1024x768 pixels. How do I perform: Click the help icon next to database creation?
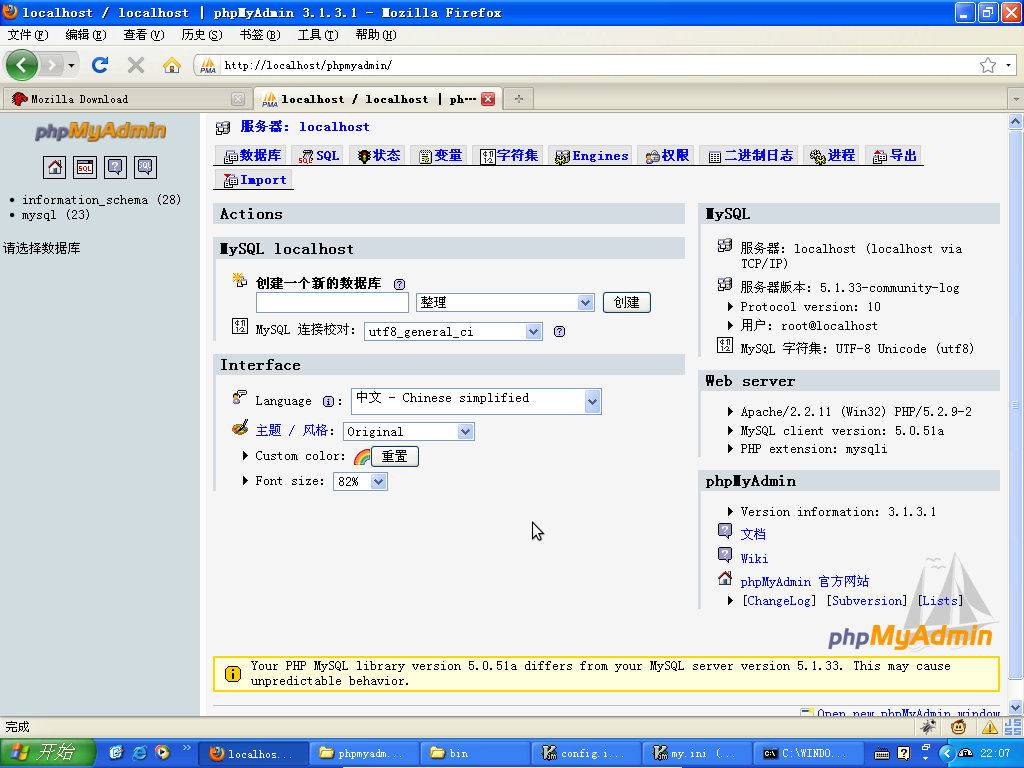(399, 284)
